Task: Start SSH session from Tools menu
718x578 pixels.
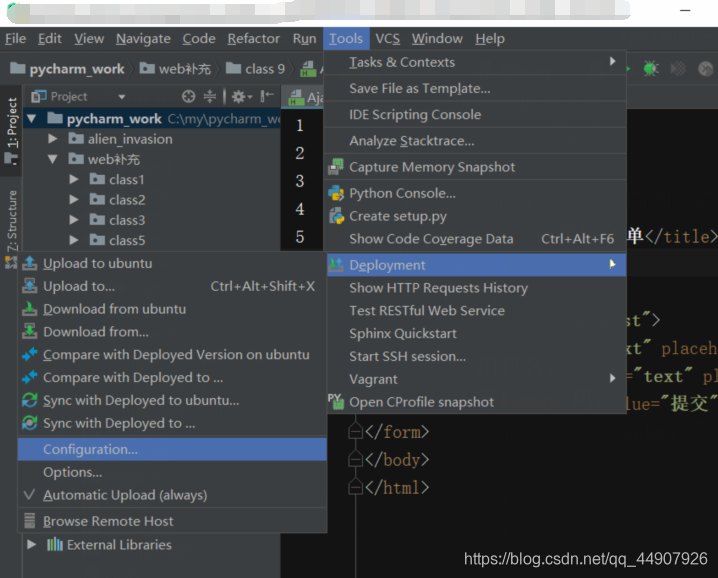Action: 476,356
